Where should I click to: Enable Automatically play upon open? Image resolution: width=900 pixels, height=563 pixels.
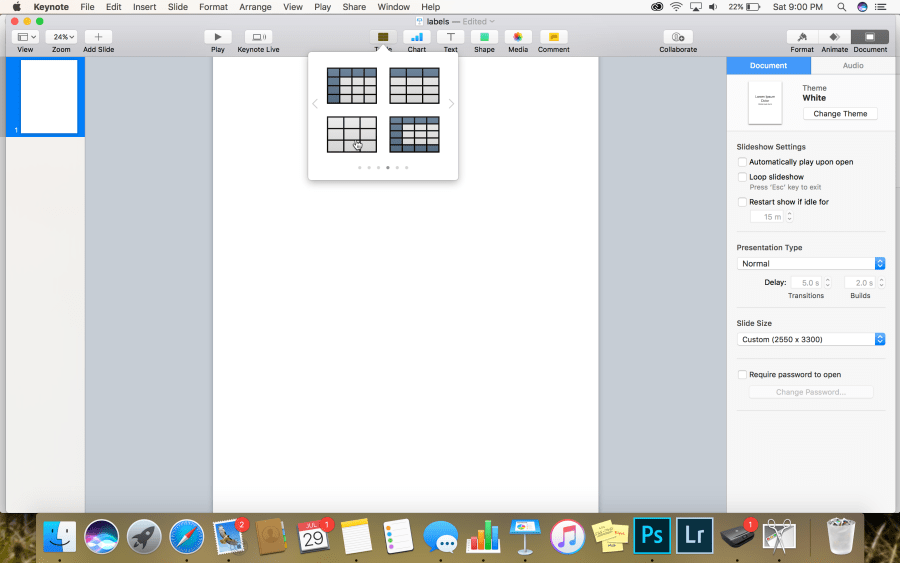tap(742, 162)
